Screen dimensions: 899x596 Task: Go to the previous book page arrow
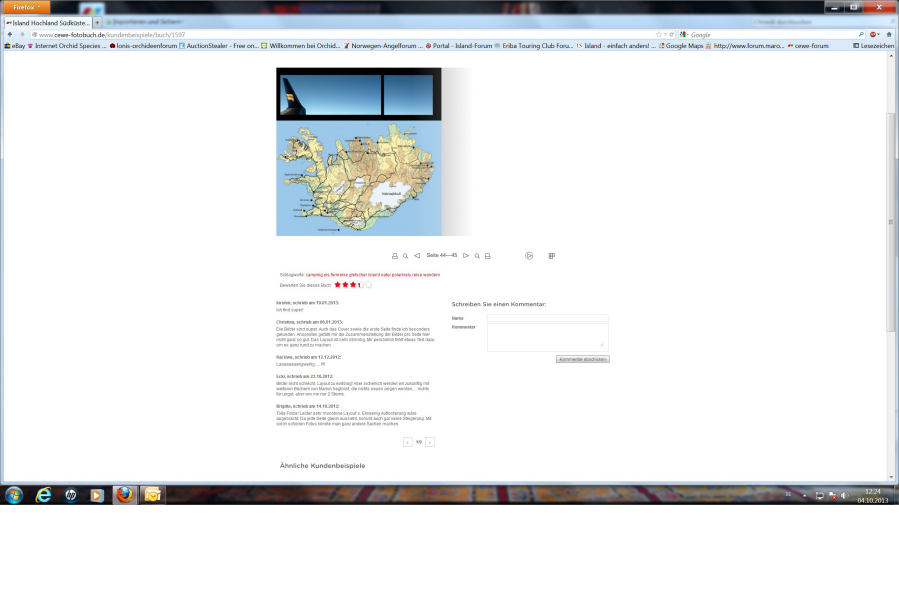pos(417,256)
